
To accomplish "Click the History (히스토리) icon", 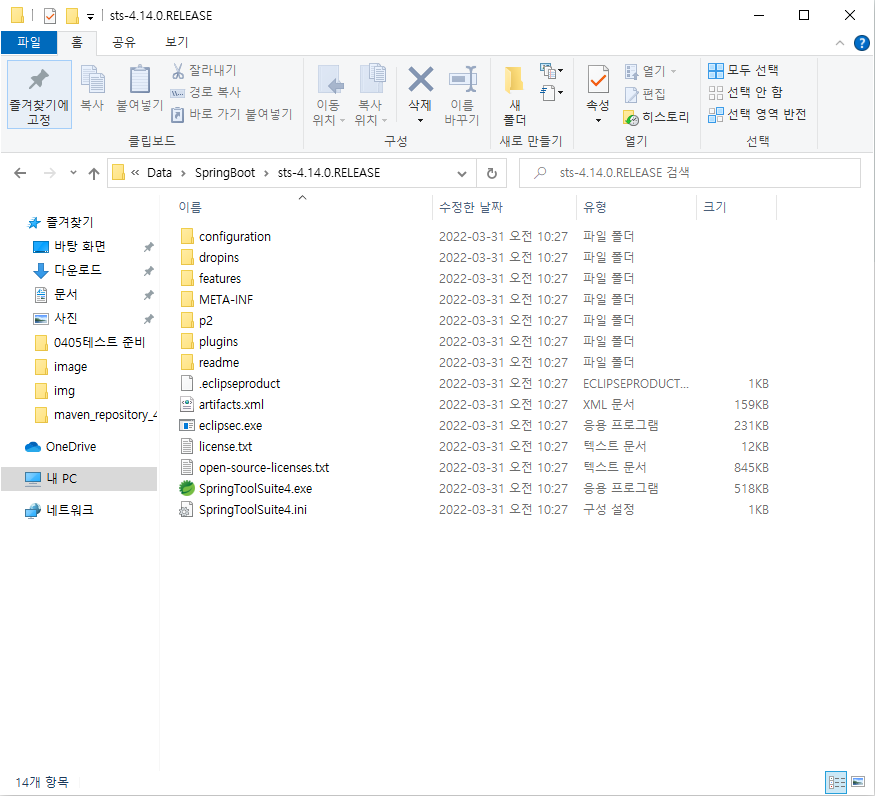I will pos(631,117).
